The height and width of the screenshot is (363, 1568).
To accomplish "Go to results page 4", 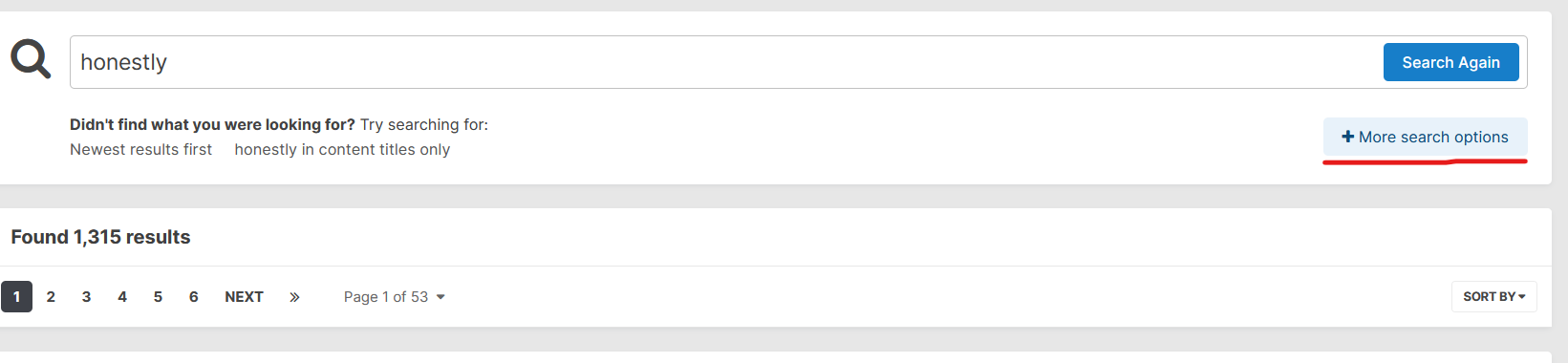I will coord(122,297).
